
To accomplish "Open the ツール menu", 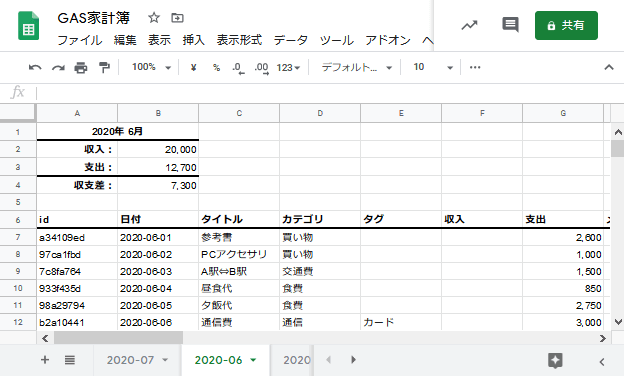I will 336,40.
